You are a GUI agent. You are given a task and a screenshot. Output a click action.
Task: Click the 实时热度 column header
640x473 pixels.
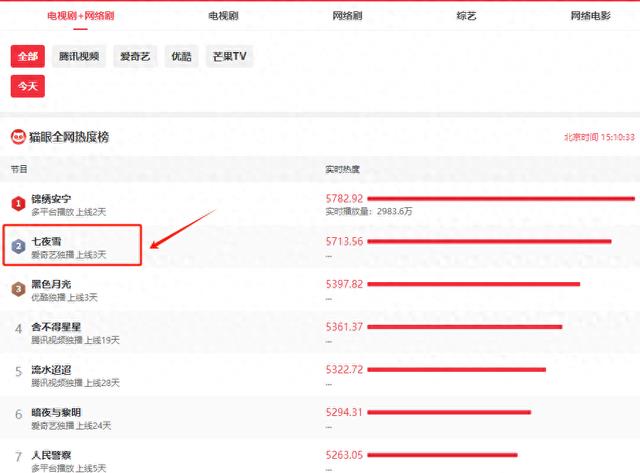coord(342,169)
